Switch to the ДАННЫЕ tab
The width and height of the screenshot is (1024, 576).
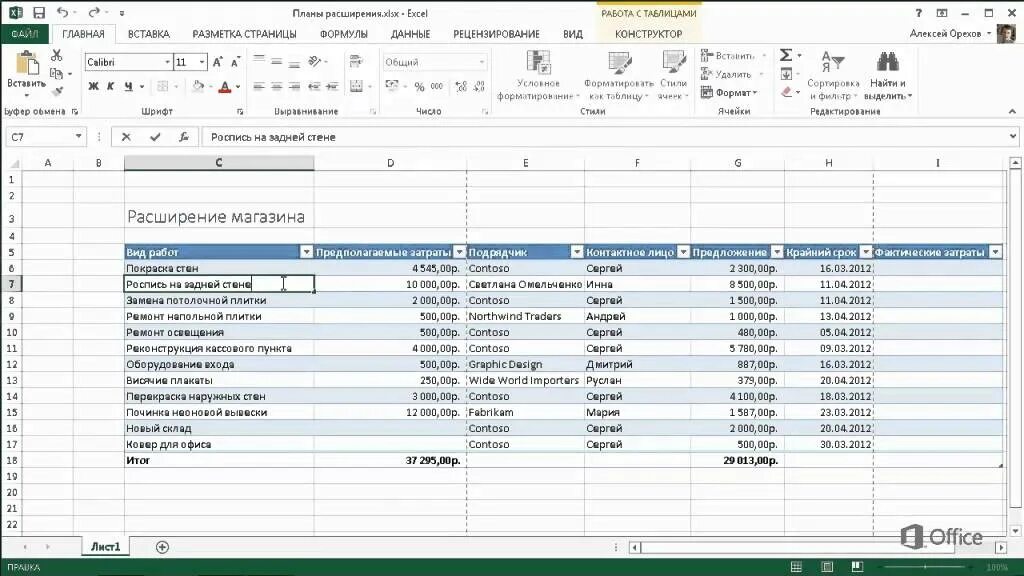(410, 34)
